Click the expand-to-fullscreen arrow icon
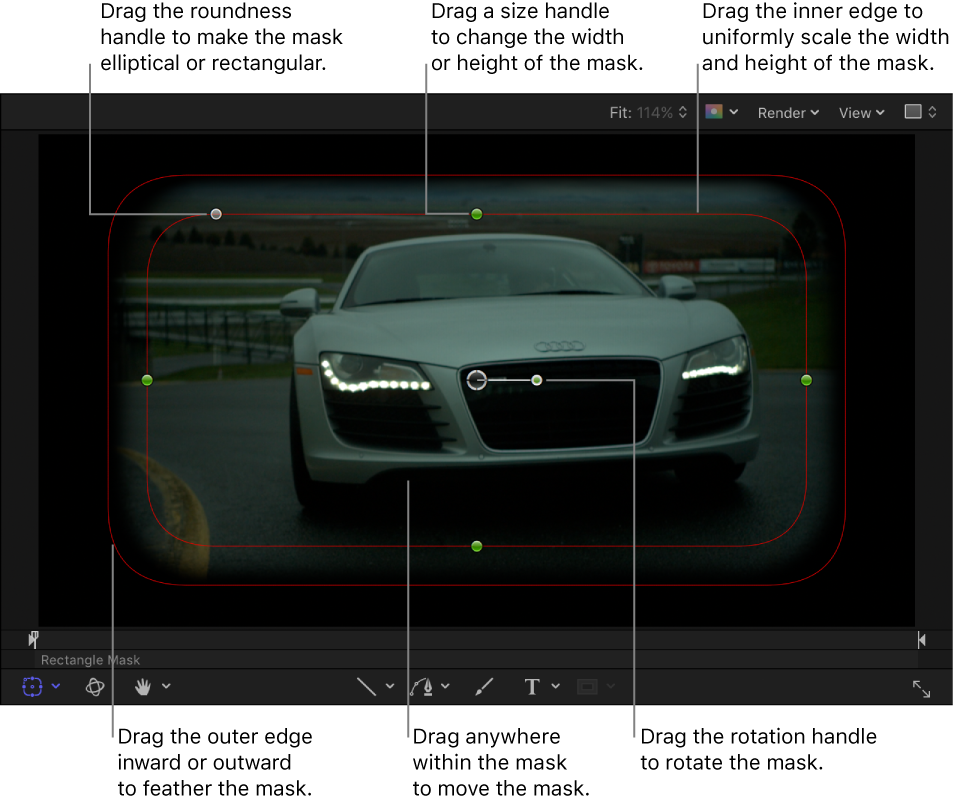 click(921, 688)
